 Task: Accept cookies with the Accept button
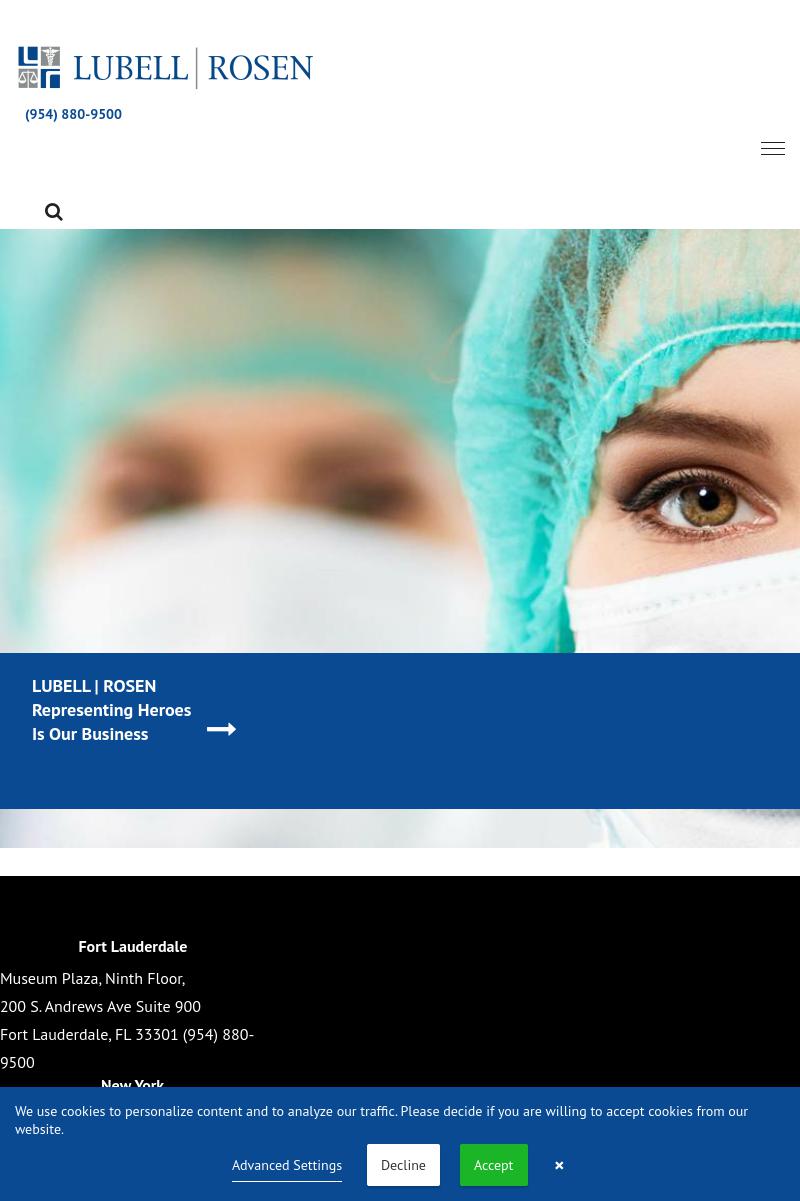(493, 1166)
